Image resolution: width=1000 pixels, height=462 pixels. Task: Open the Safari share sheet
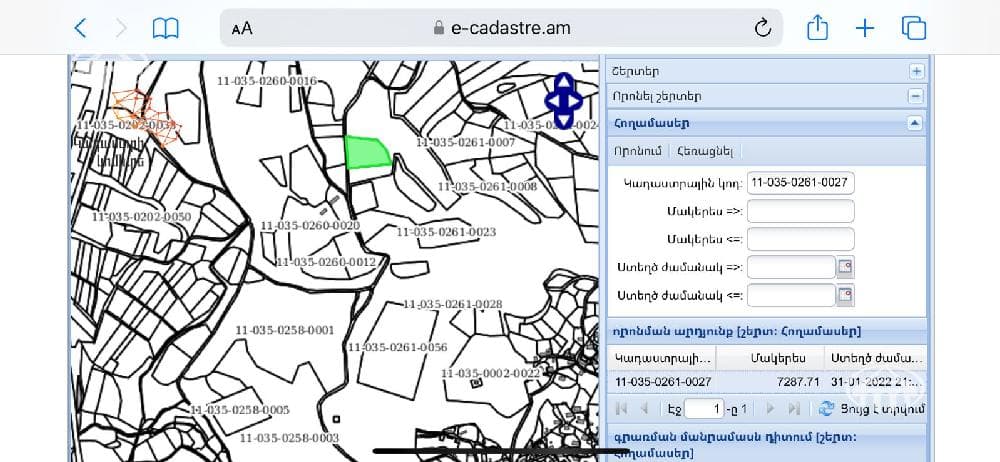pos(817,27)
